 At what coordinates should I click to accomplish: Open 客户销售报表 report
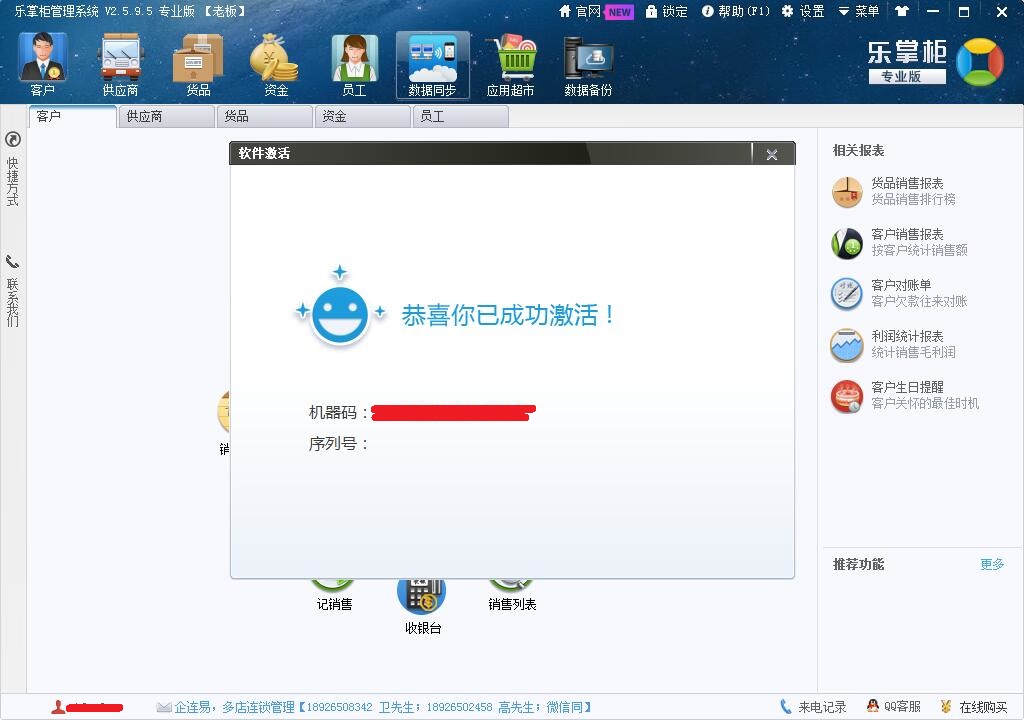click(x=899, y=242)
